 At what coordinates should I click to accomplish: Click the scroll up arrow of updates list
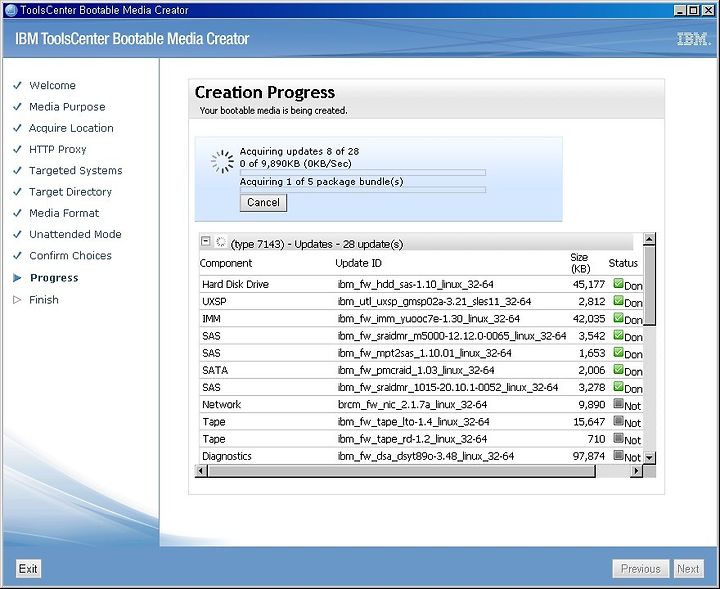click(x=649, y=239)
